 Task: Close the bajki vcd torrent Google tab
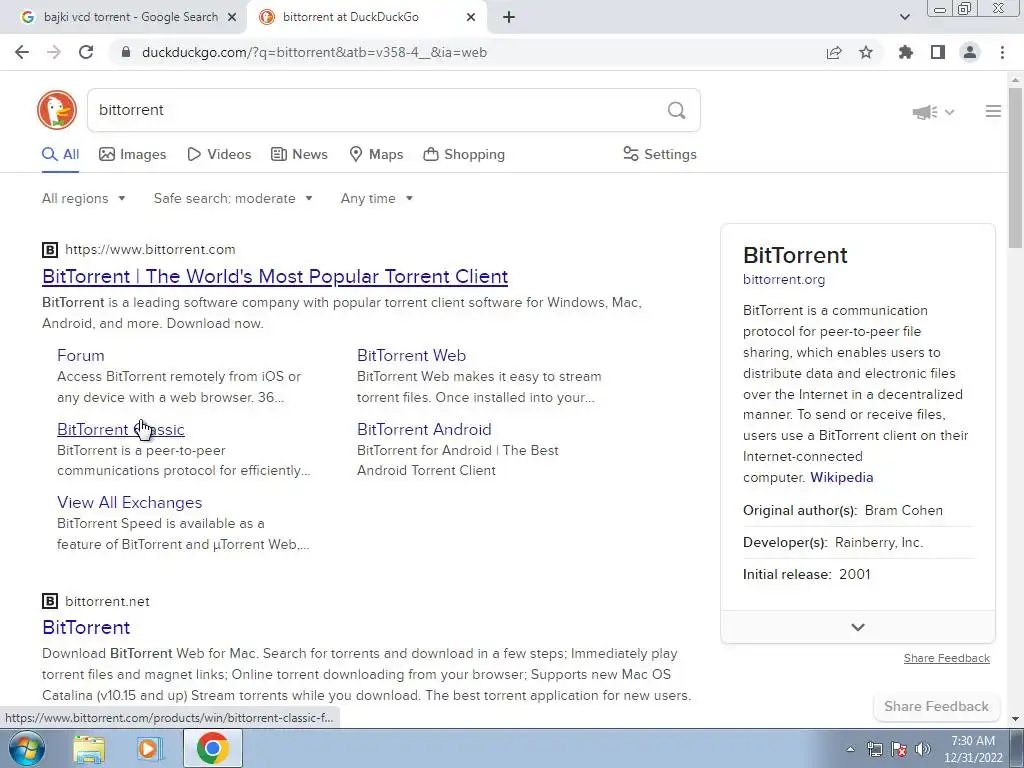[232, 17]
